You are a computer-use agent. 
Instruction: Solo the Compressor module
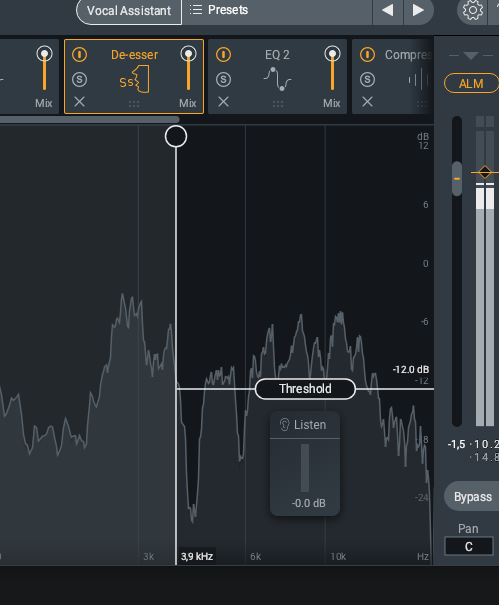[x=367, y=79]
